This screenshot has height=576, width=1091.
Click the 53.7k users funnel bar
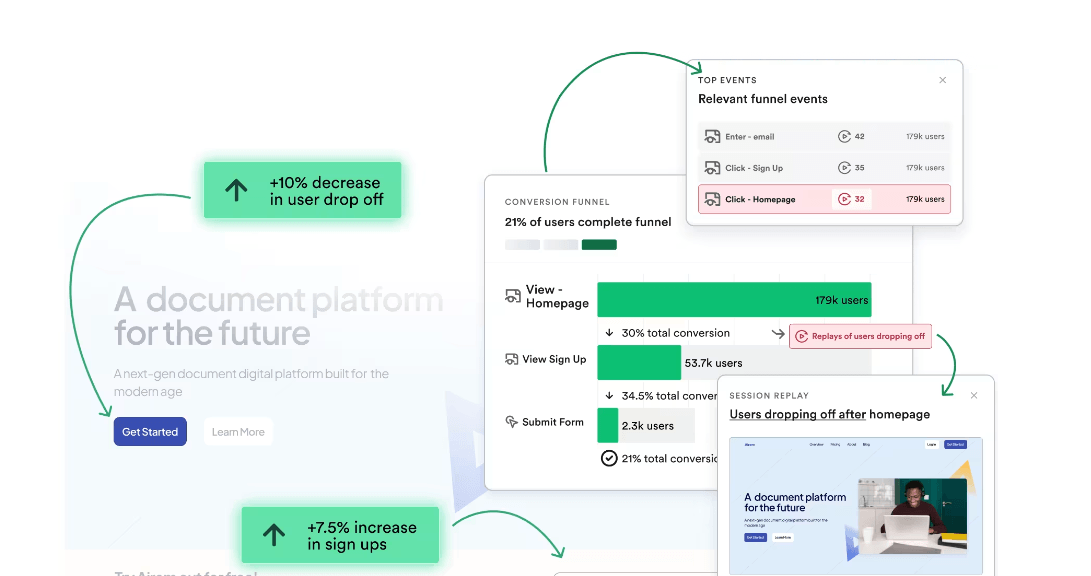(639, 362)
